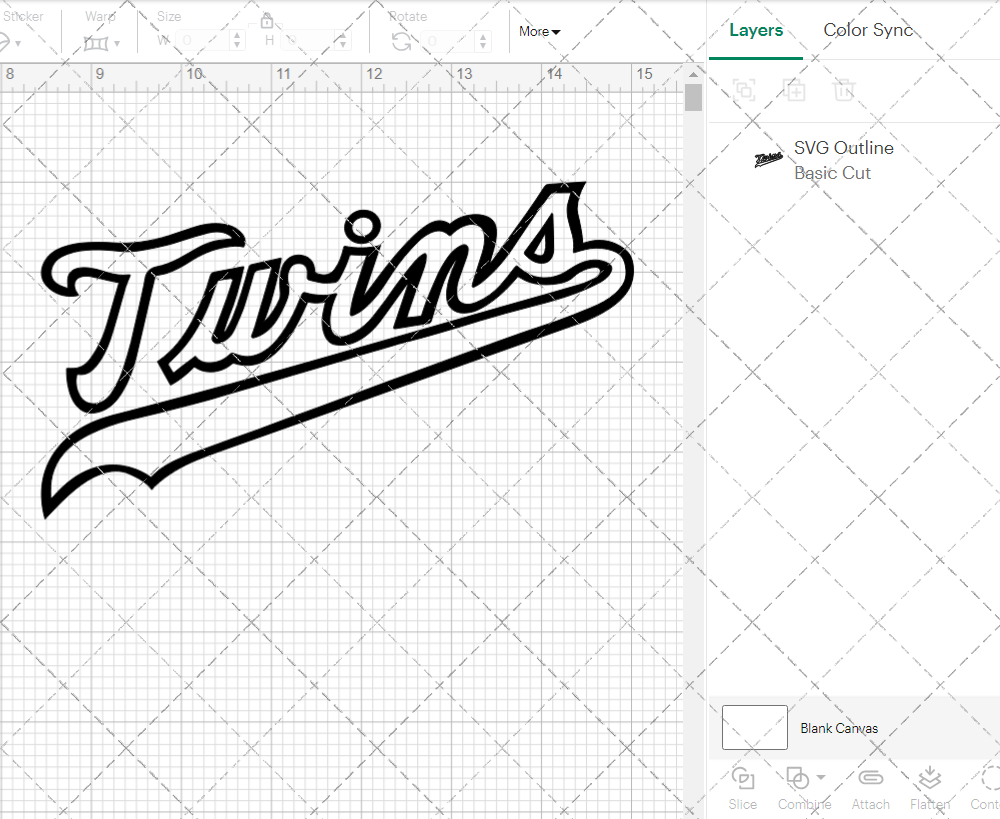This screenshot has width=1000, height=819.
Task: Click the canvas scrollbar up arrow
Action: point(693,75)
